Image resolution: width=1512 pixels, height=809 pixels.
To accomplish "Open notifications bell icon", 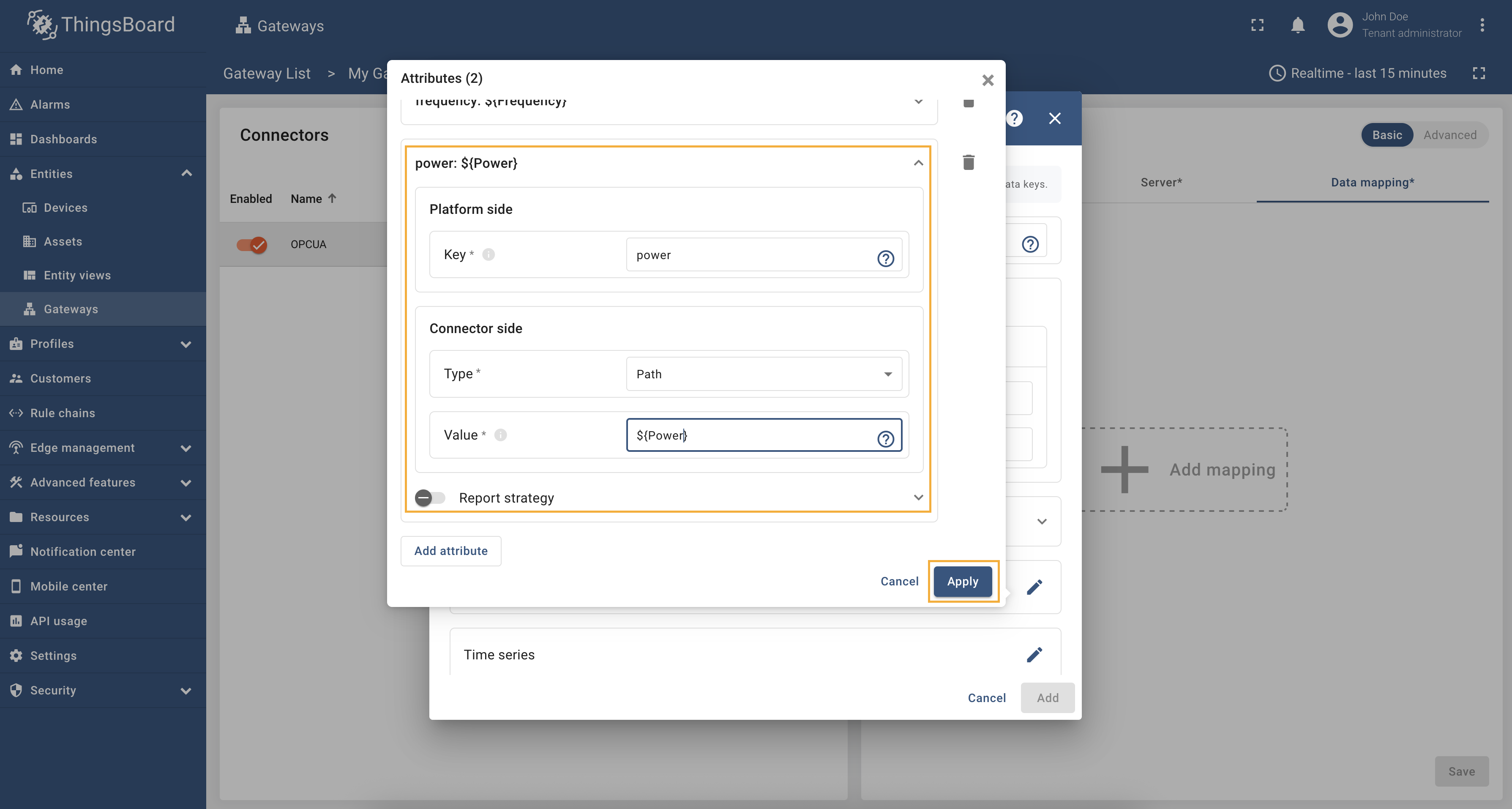I will pyautogui.click(x=1298, y=25).
